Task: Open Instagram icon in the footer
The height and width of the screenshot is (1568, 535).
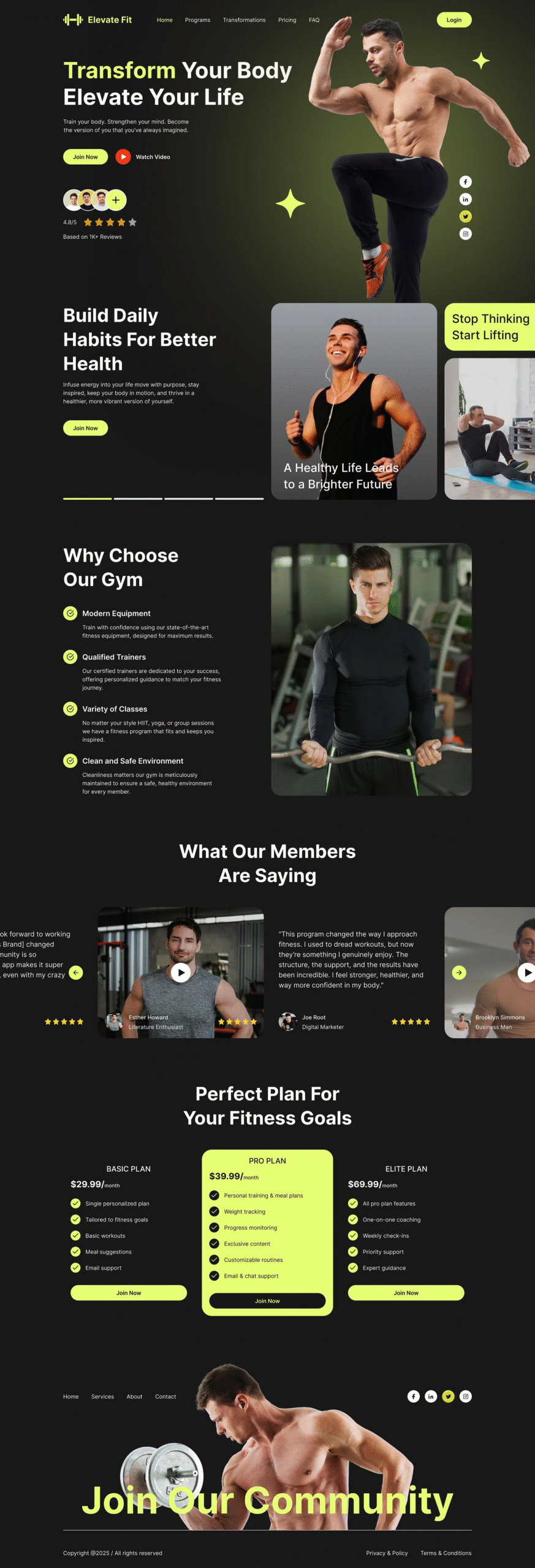Action: 466,1396
